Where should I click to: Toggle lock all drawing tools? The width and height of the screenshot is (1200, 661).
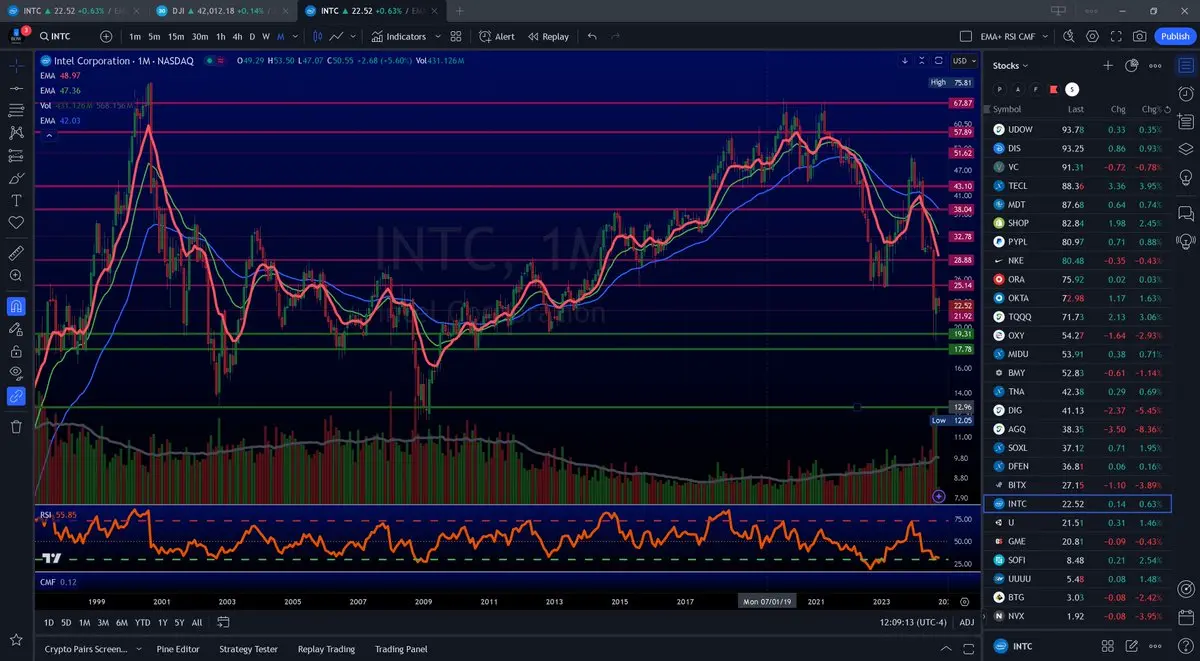coord(16,351)
